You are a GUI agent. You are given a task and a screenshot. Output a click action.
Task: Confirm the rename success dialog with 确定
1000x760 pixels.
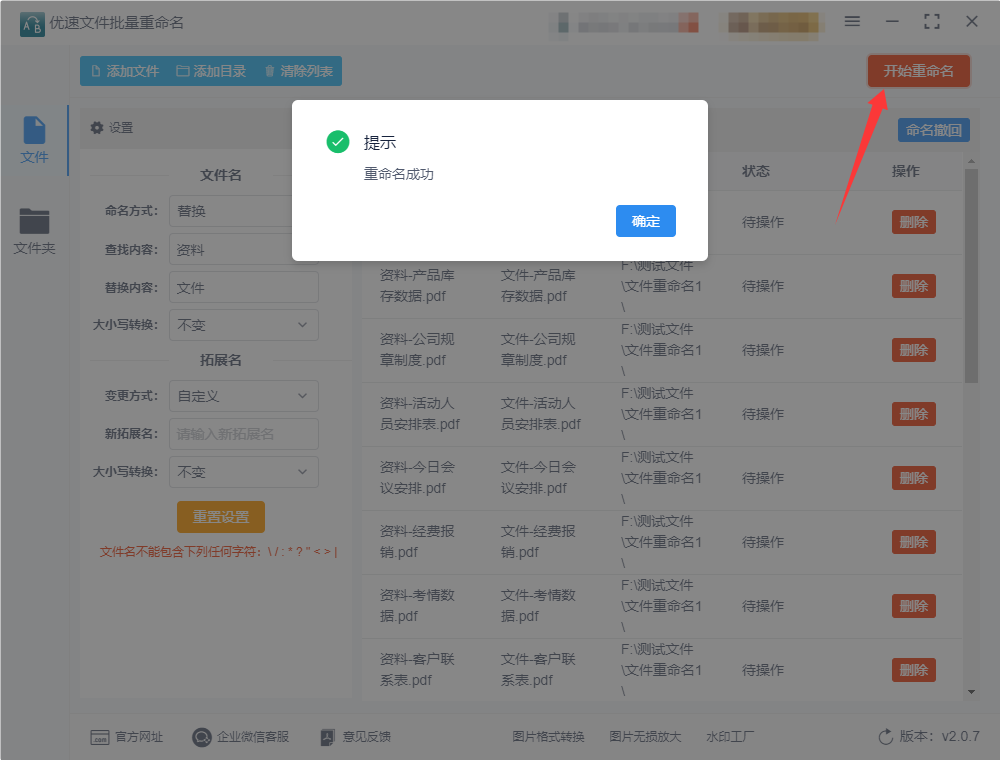click(645, 221)
